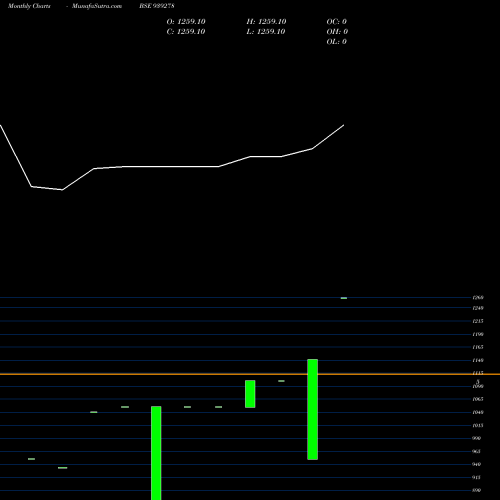This screenshot has height=500, width=500.
Task: Click the orange horizontal price line
Action: click(x=250, y=374)
